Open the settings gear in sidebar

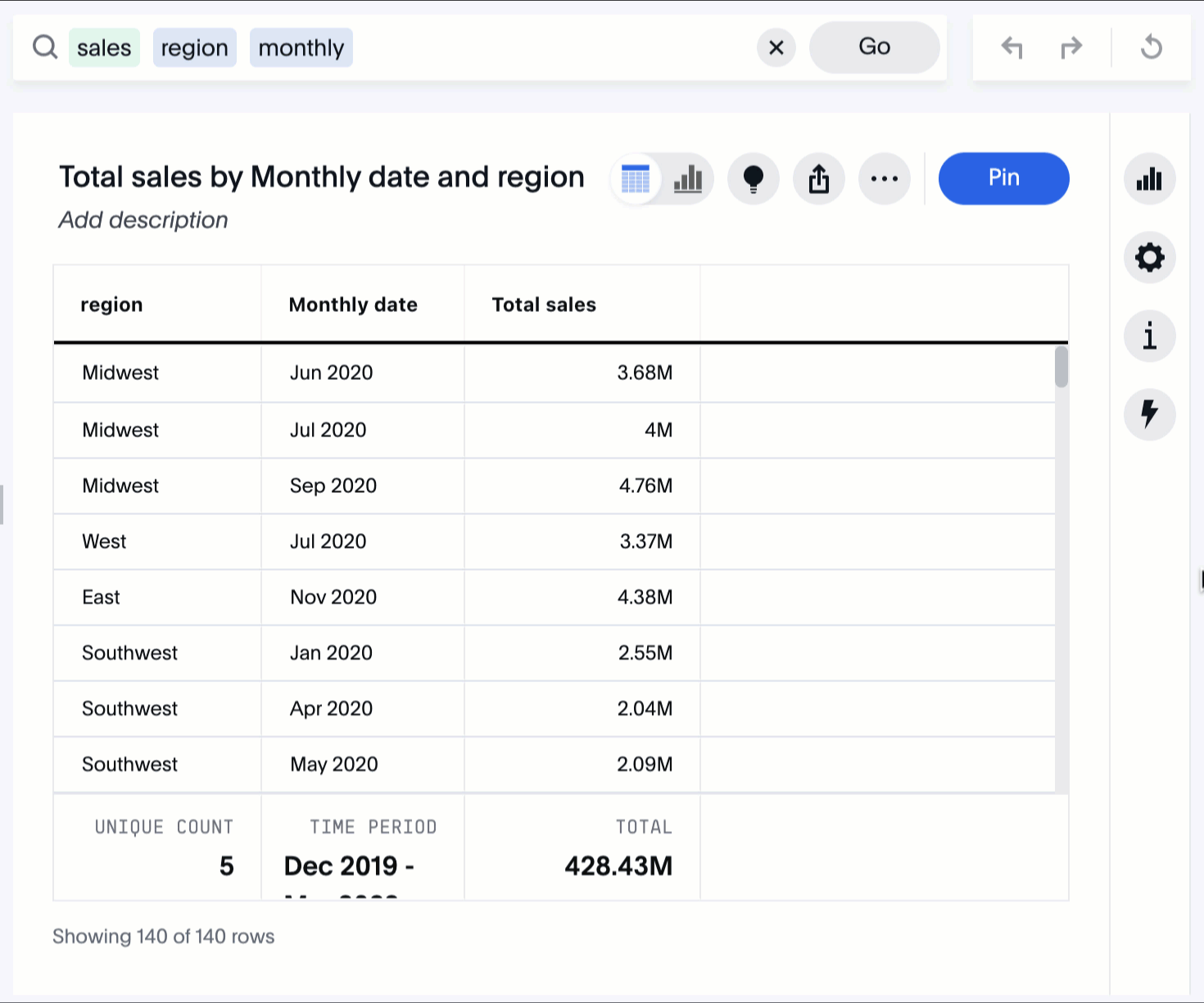point(1149,257)
